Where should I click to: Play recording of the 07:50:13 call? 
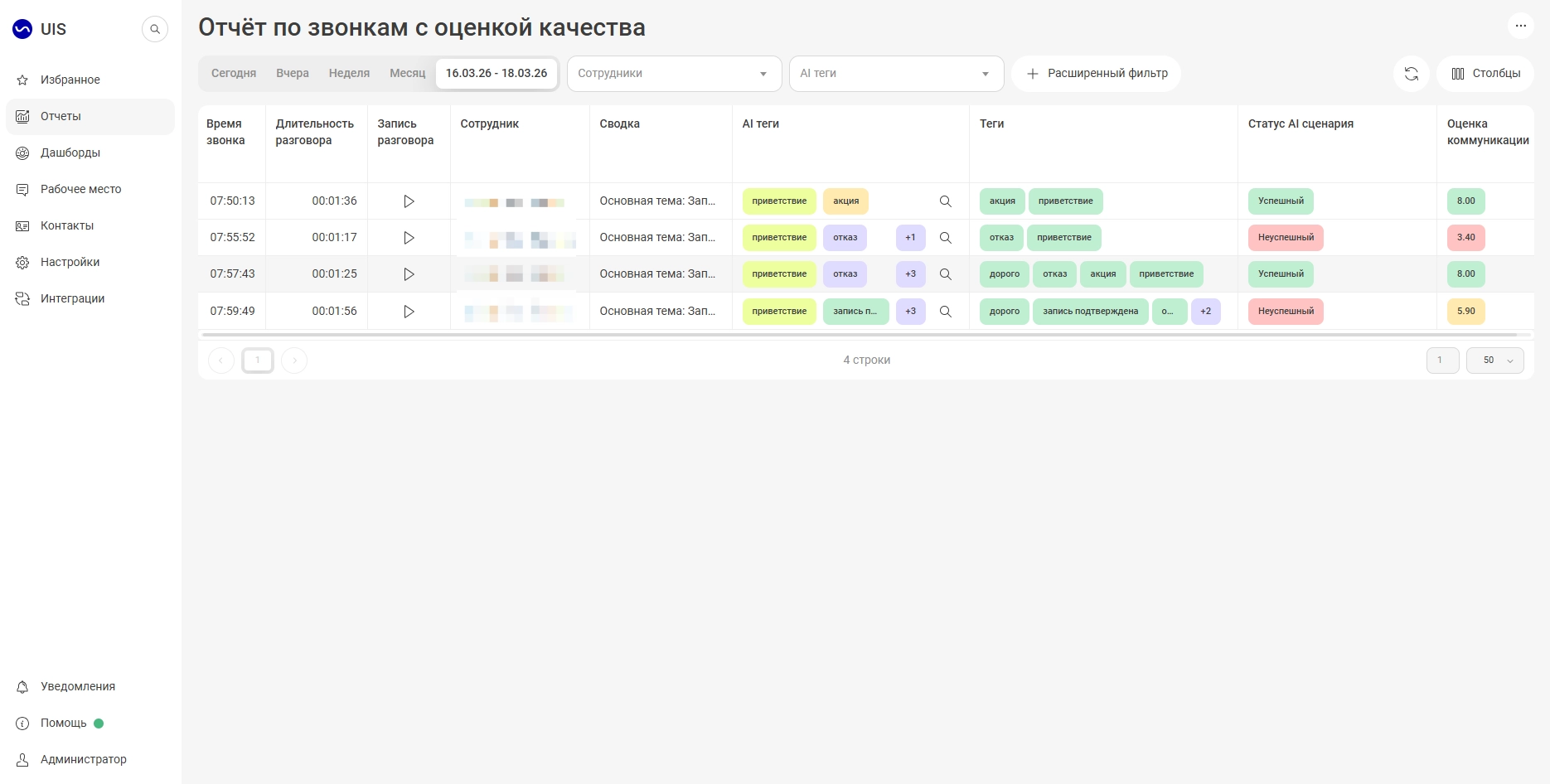click(x=409, y=201)
